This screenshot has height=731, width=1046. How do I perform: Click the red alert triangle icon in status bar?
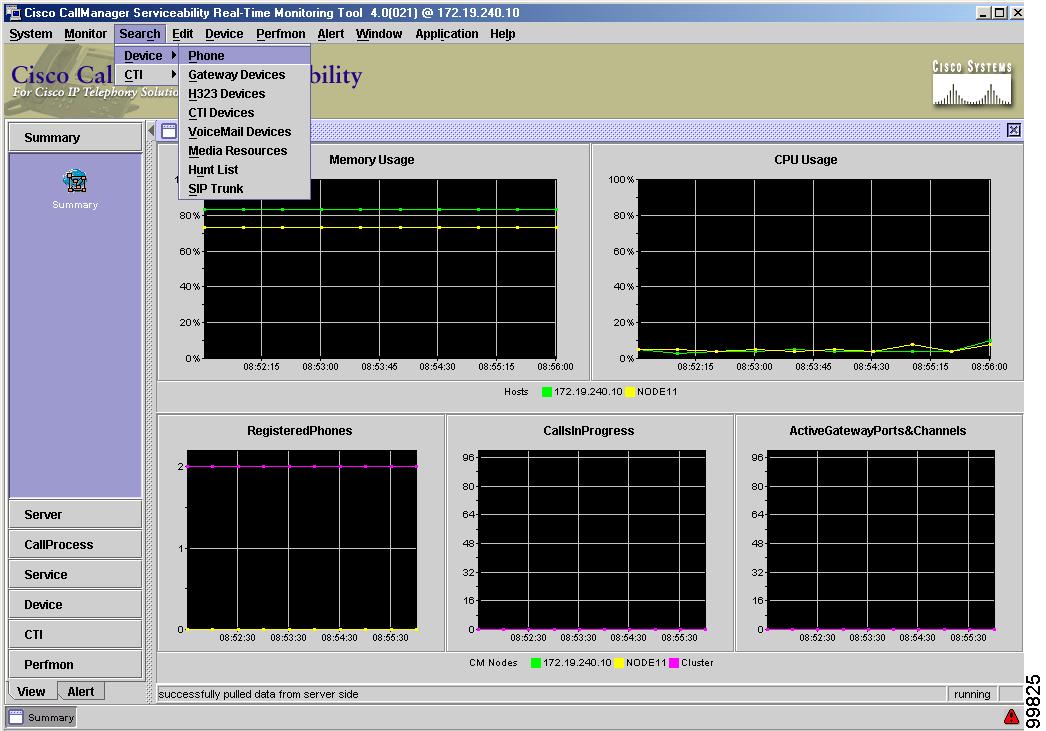[1011, 716]
